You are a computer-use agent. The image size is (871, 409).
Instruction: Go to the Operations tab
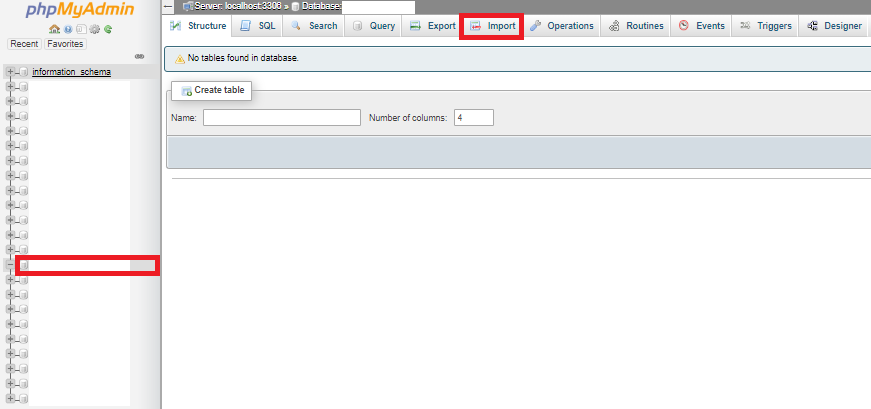click(561, 26)
